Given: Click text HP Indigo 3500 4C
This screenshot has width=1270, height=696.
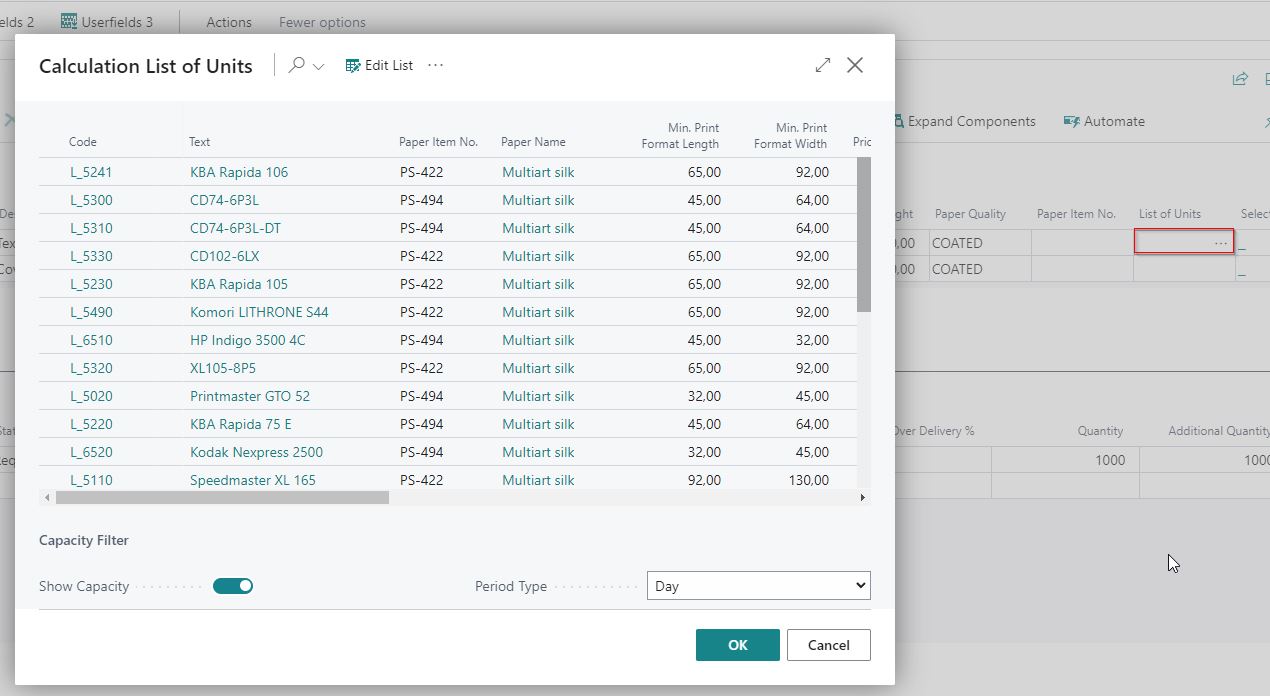Looking at the screenshot, I should click(x=248, y=340).
